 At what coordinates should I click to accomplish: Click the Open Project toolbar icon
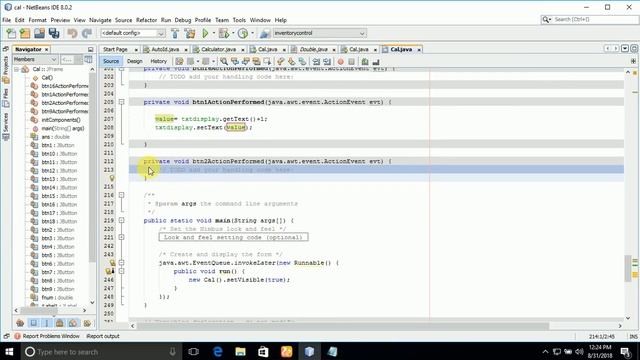click(x=39, y=33)
